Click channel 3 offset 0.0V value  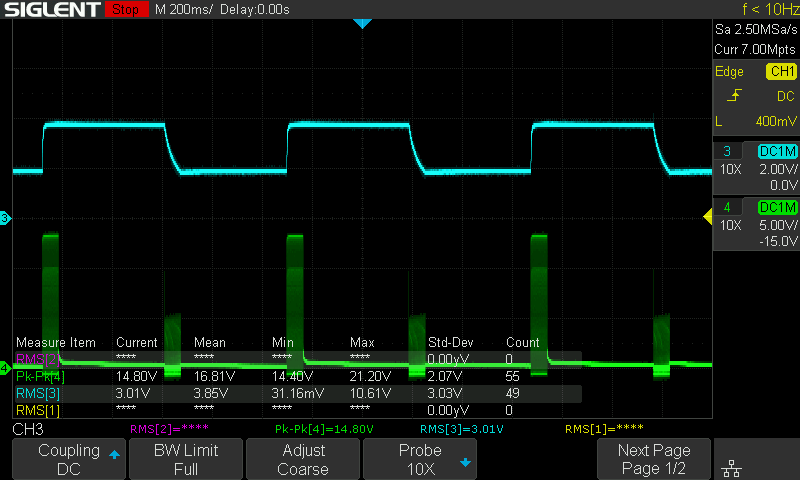coord(783,185)
